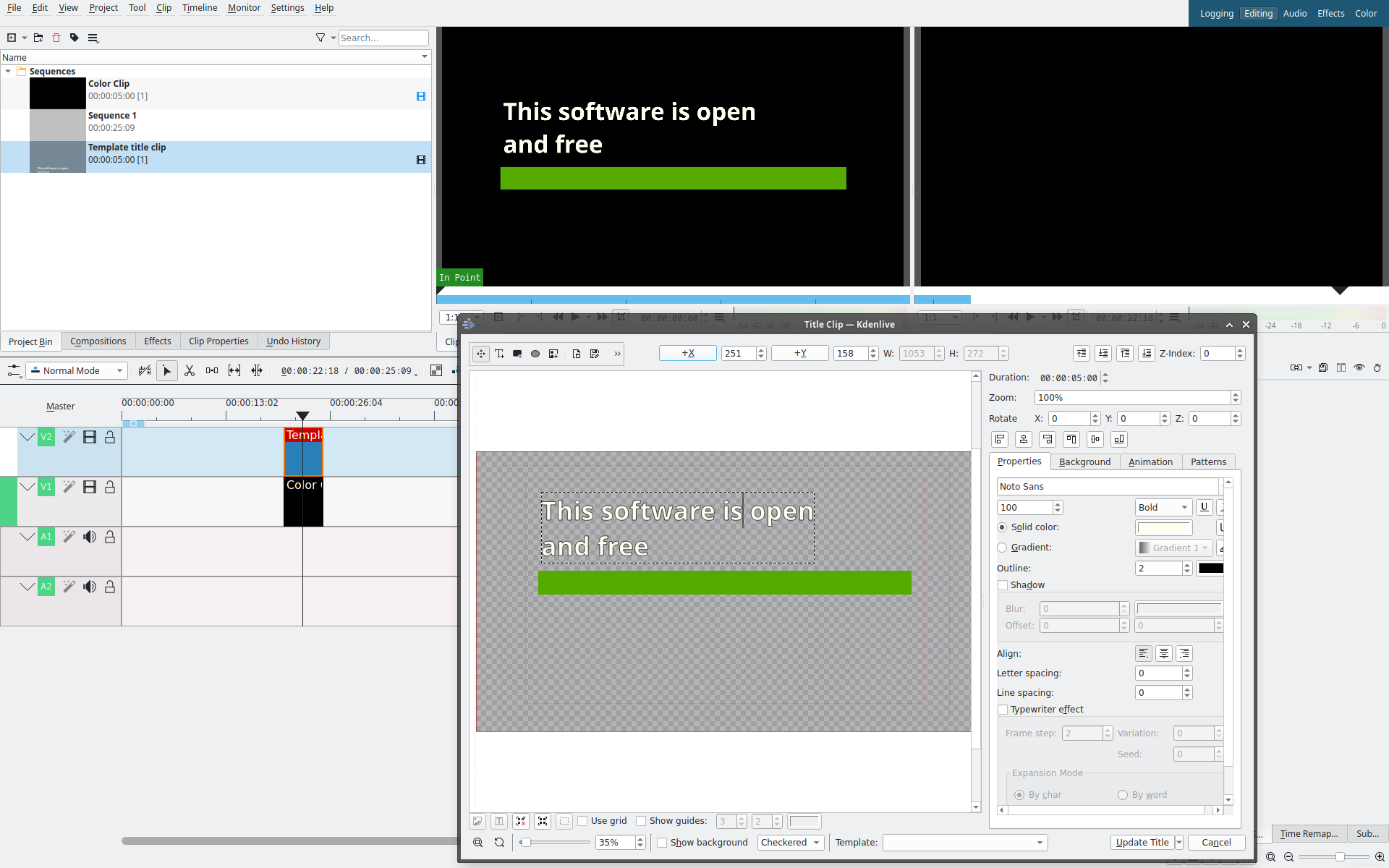
Task: Click the Cancel button
Action: click(x=1215, y=842)
